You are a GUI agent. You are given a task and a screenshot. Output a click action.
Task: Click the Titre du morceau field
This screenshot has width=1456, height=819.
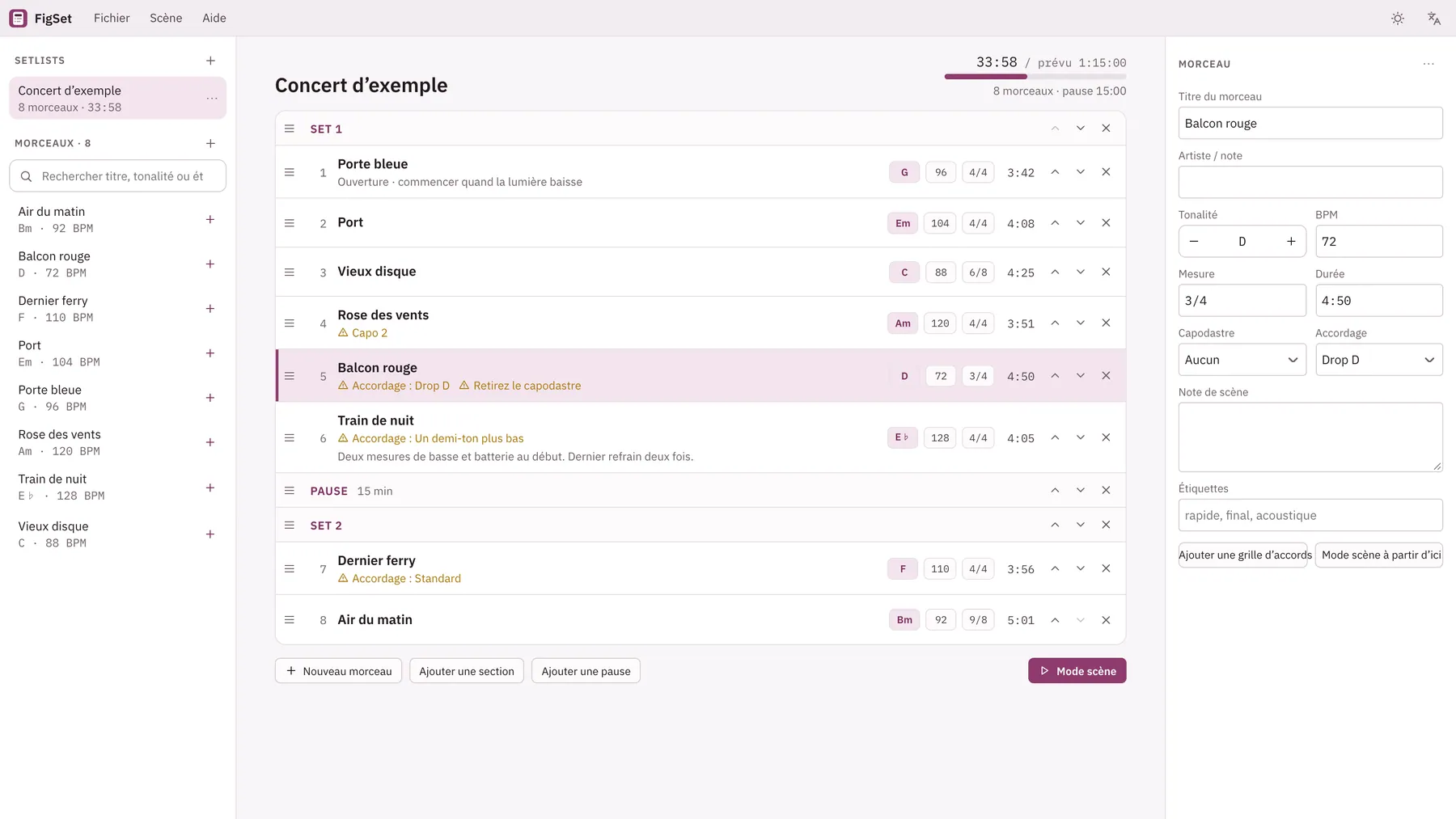(x=1310, y=124)
